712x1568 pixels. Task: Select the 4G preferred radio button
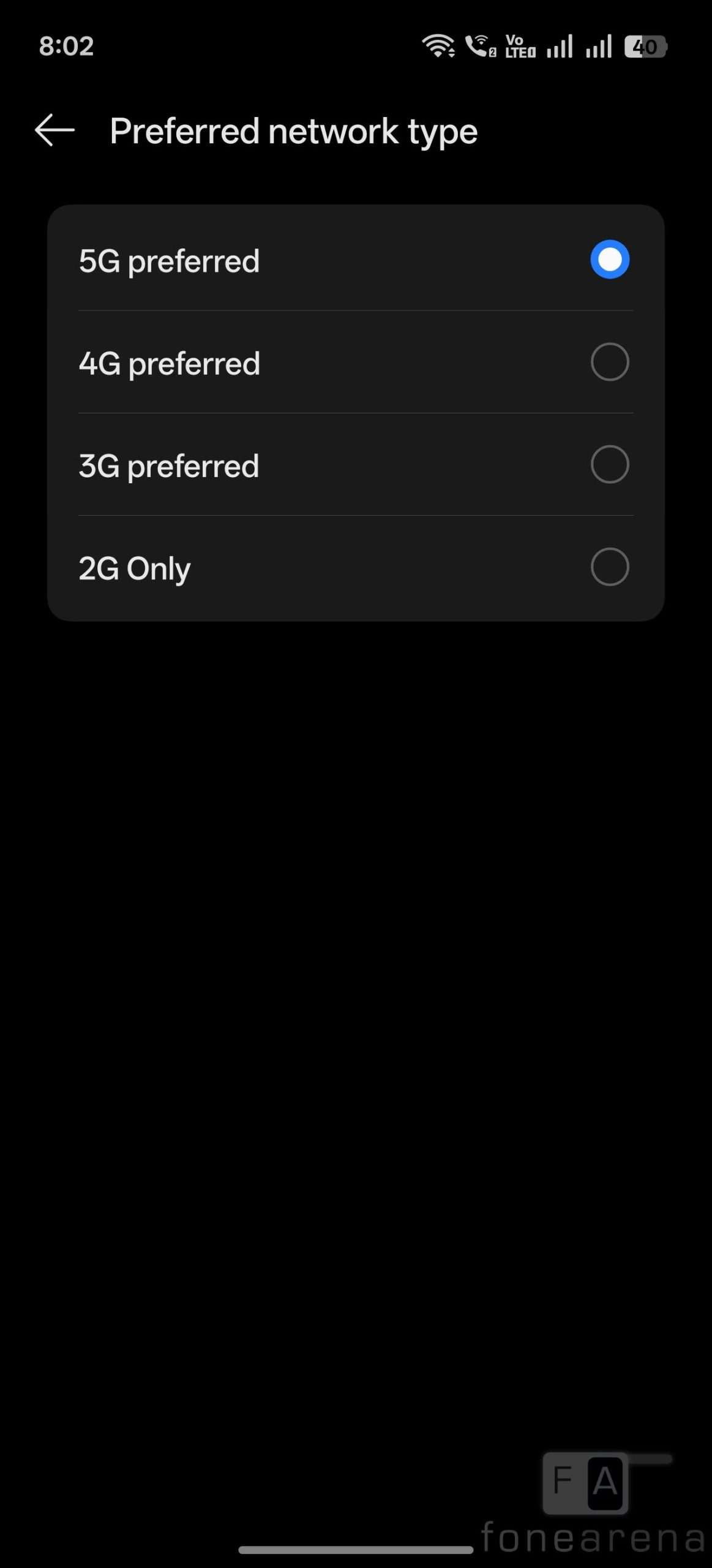pyautogui.click(x=609, y=362)
